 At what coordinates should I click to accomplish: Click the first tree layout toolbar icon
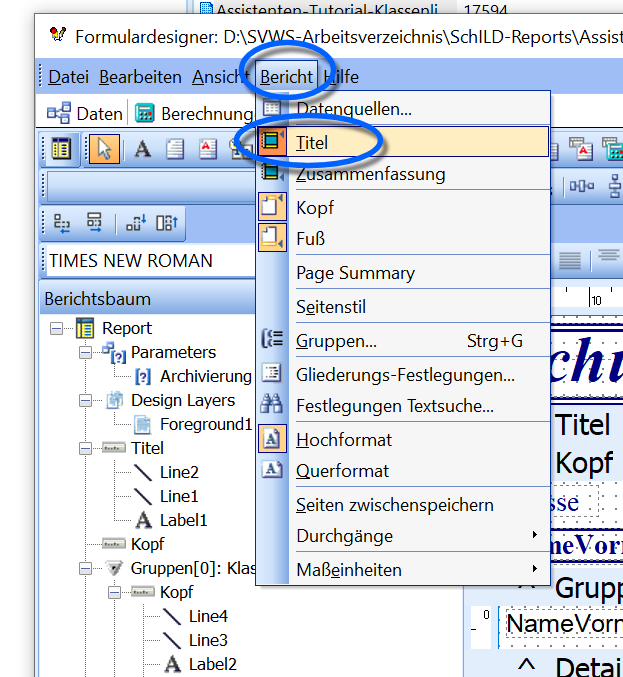(x=62, y=223)
